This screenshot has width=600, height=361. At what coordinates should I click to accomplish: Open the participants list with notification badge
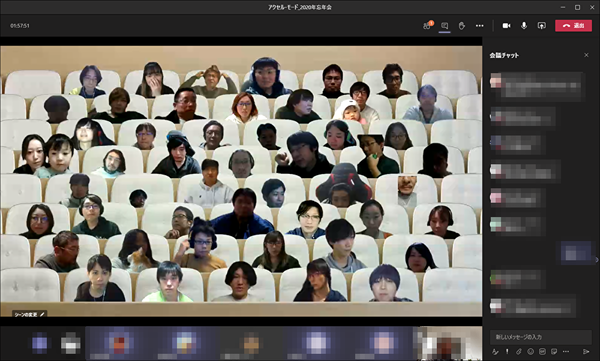click(428, 26)
